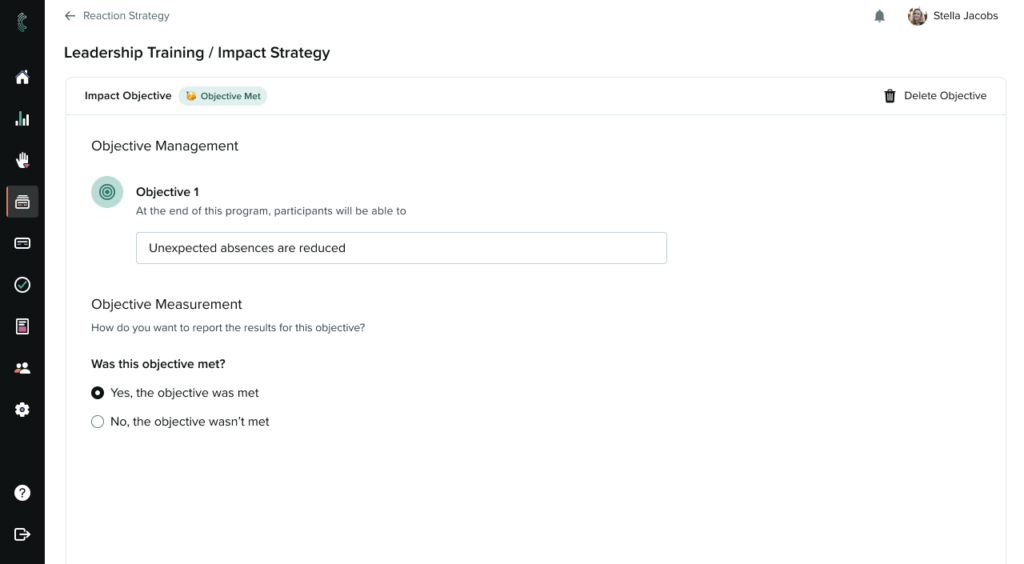Screen dimensions: 1024x564
Task: Open the notifications bell
Action: coord(880,16)
